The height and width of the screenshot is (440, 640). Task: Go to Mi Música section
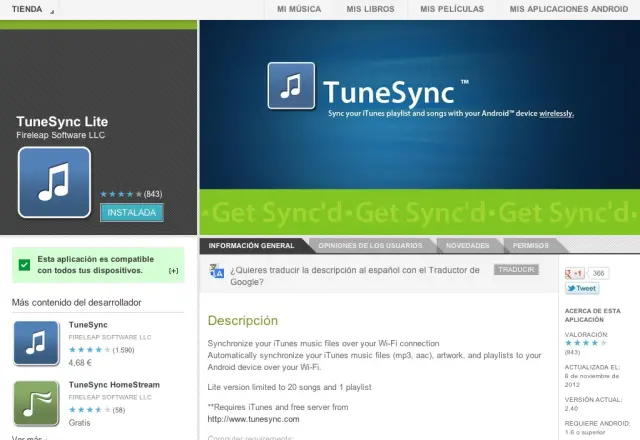pos(299,9)
